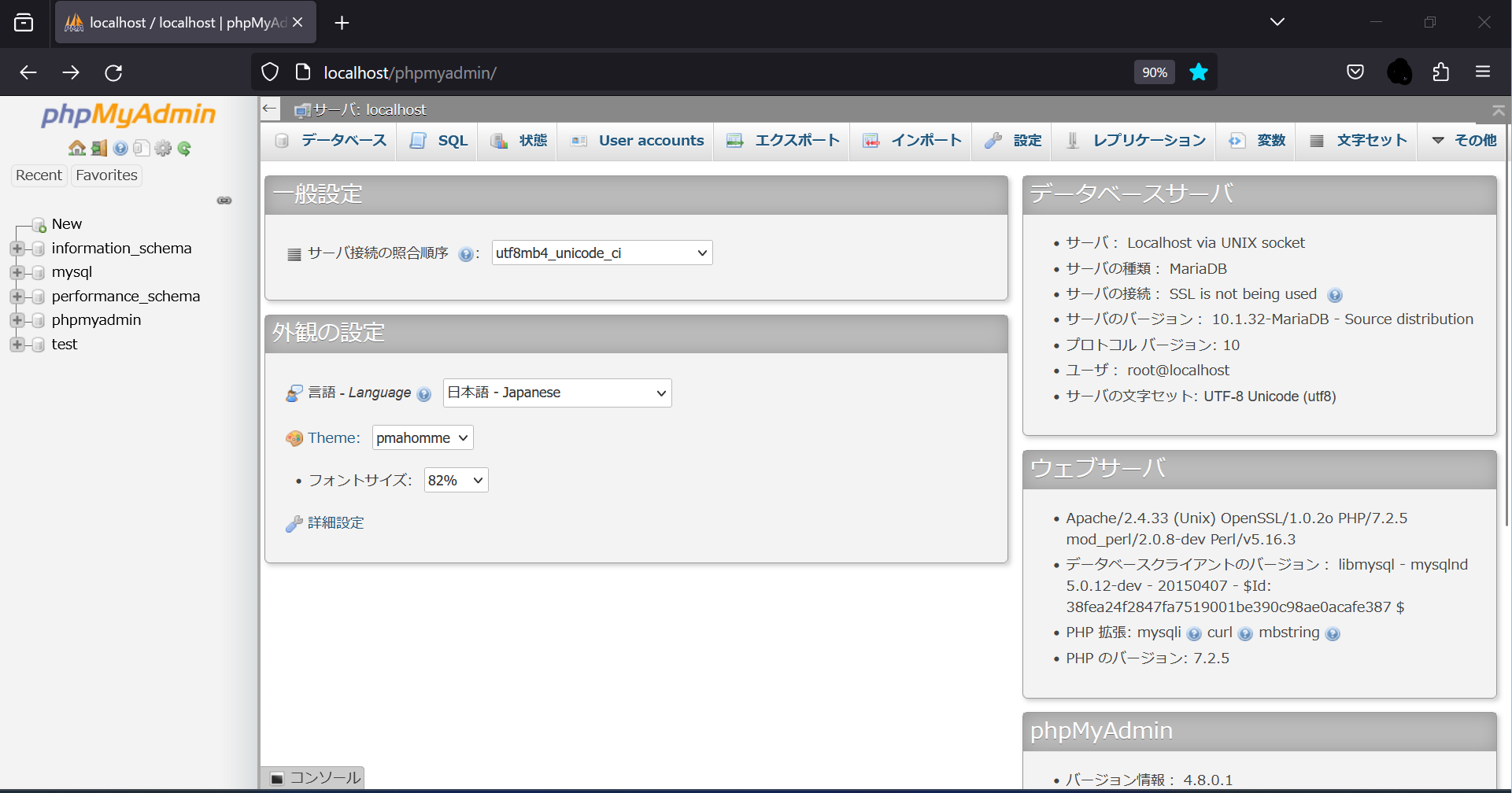
Task: Open the Pocket save icon
Action: pos(1355,72)
